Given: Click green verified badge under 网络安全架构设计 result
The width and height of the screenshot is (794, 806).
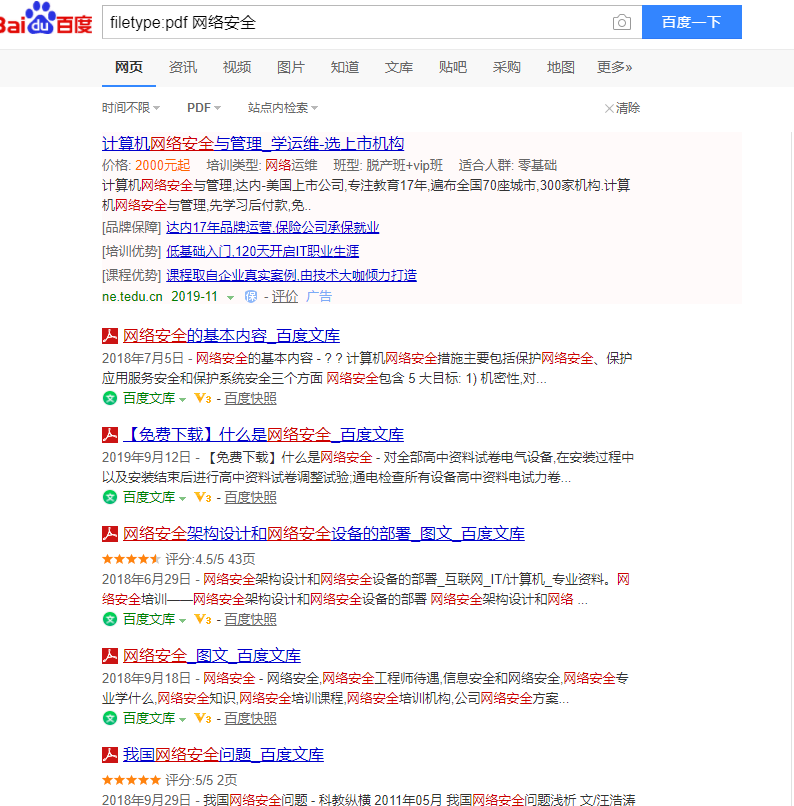Looking at the screenshot, I should (x=110, y=619).
